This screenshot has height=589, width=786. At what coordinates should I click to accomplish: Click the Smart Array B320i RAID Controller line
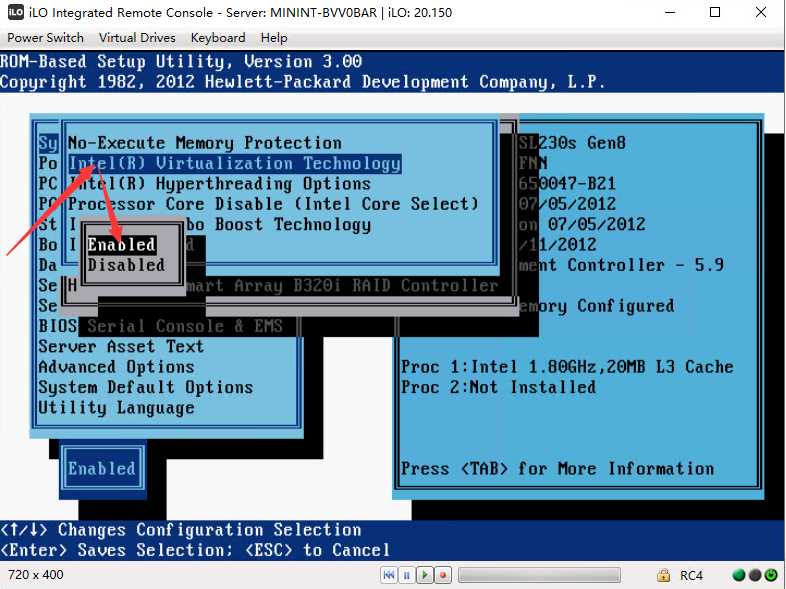[x=342, y=286]
